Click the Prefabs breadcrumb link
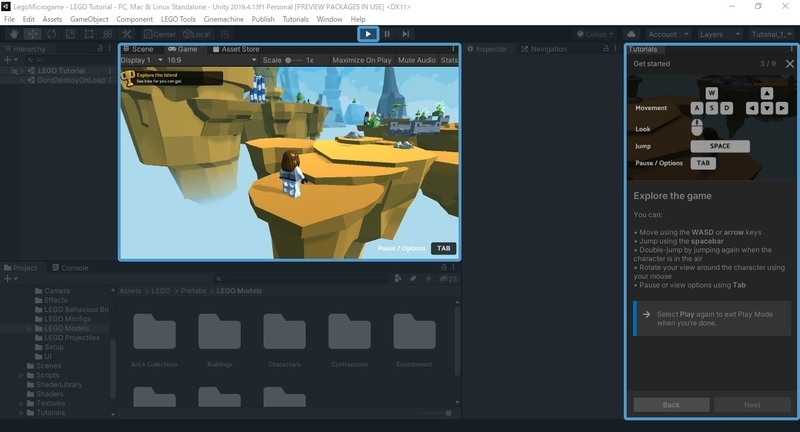This screenshot has height=432, width=800. pos(193,291)
